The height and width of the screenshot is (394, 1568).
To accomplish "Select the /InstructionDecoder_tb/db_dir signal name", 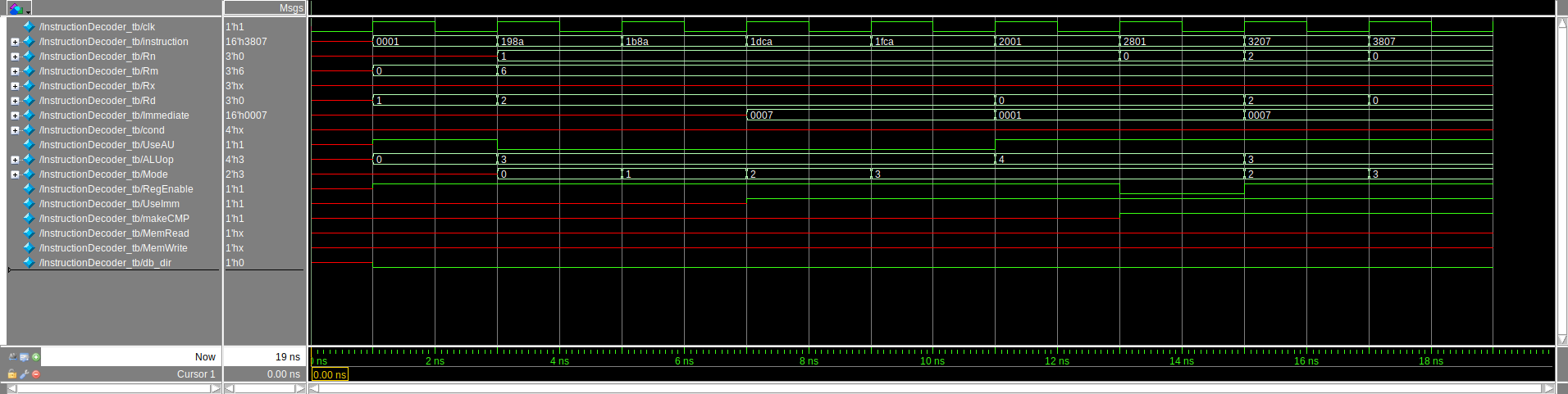I will point(105,263).
